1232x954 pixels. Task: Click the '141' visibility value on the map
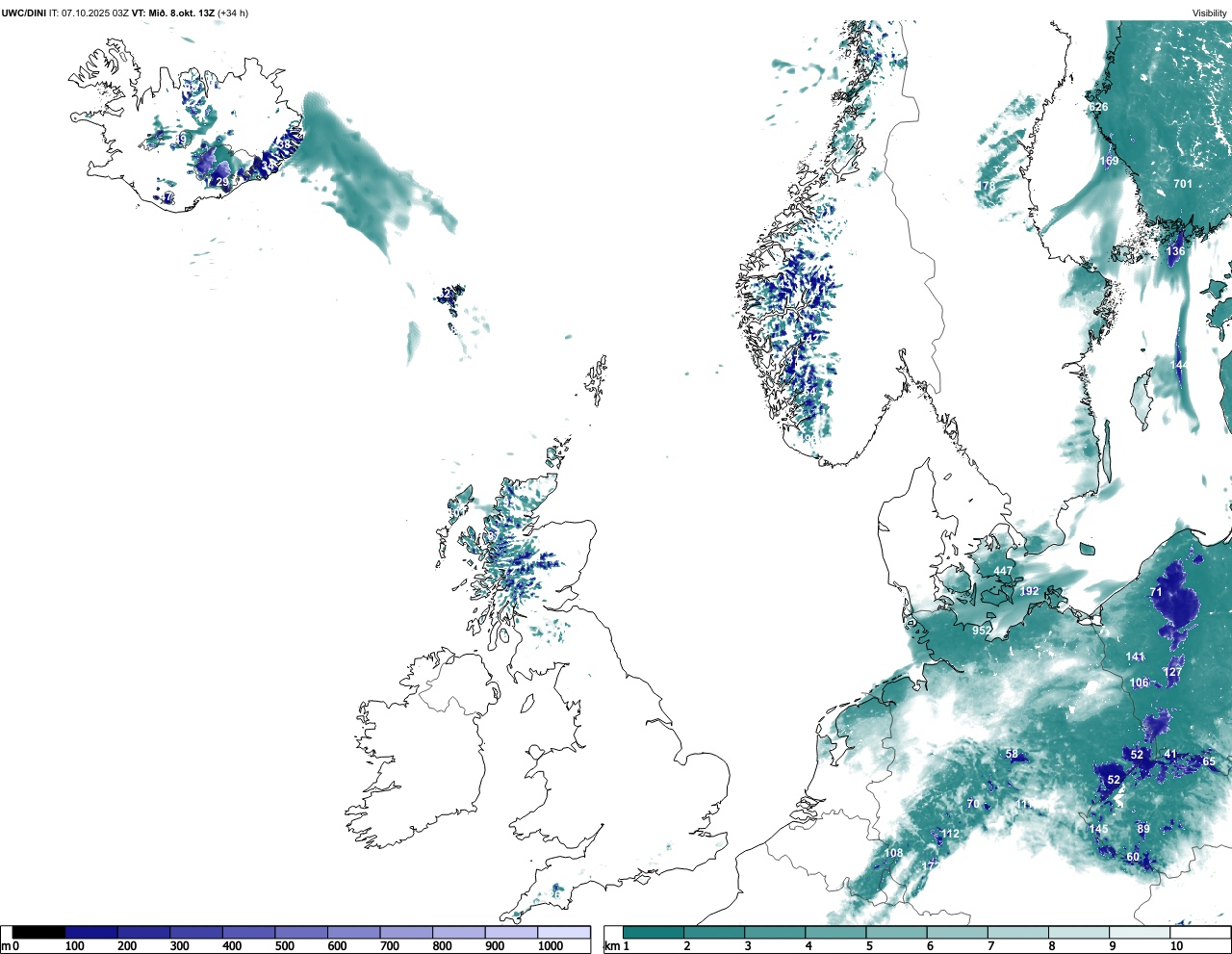(x=1136, y=657)
